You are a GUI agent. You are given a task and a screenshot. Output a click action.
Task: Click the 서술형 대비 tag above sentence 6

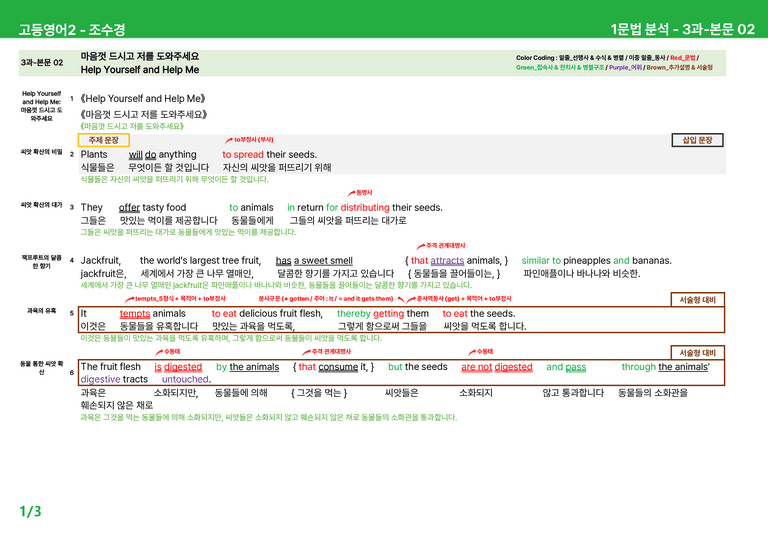coord(697,353)
